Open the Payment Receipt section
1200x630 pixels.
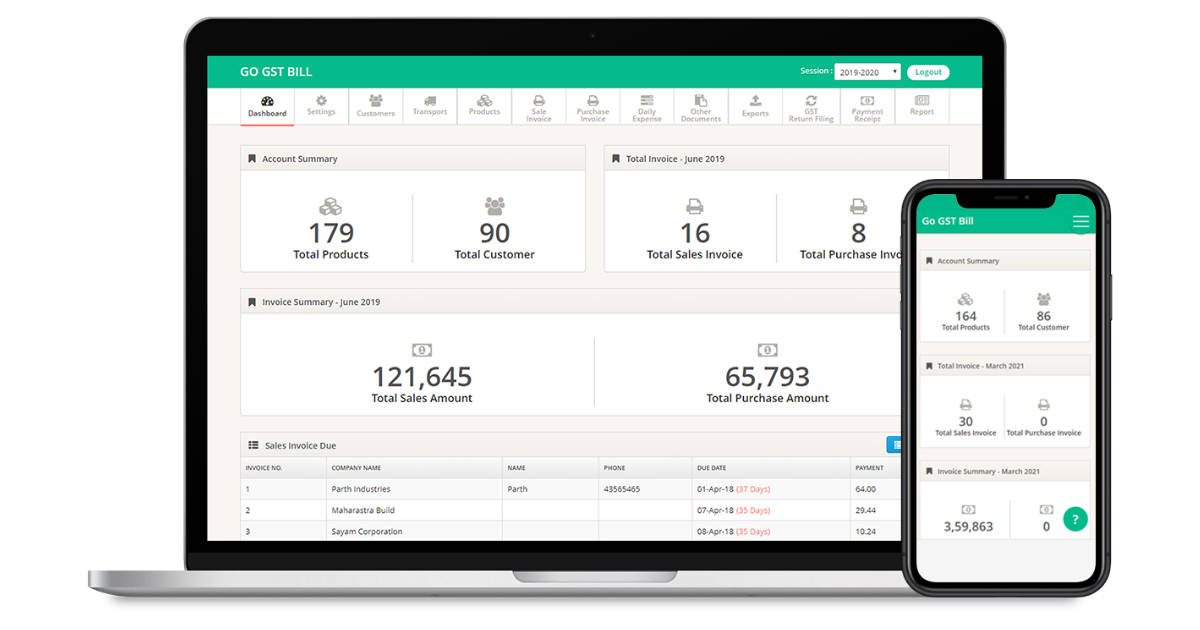coord(867,106)
